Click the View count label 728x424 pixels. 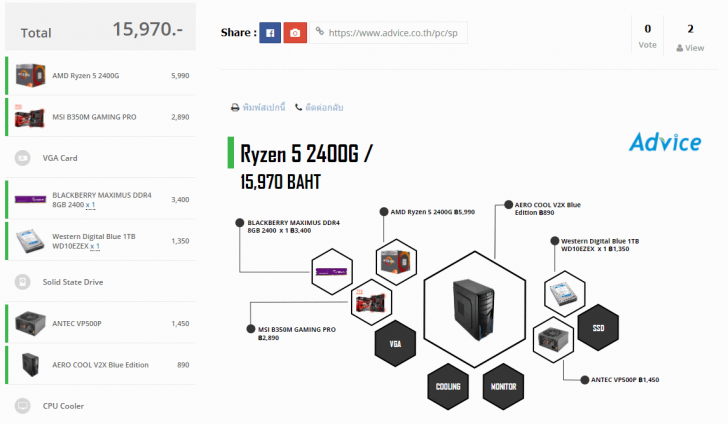(x=690, y=48)
